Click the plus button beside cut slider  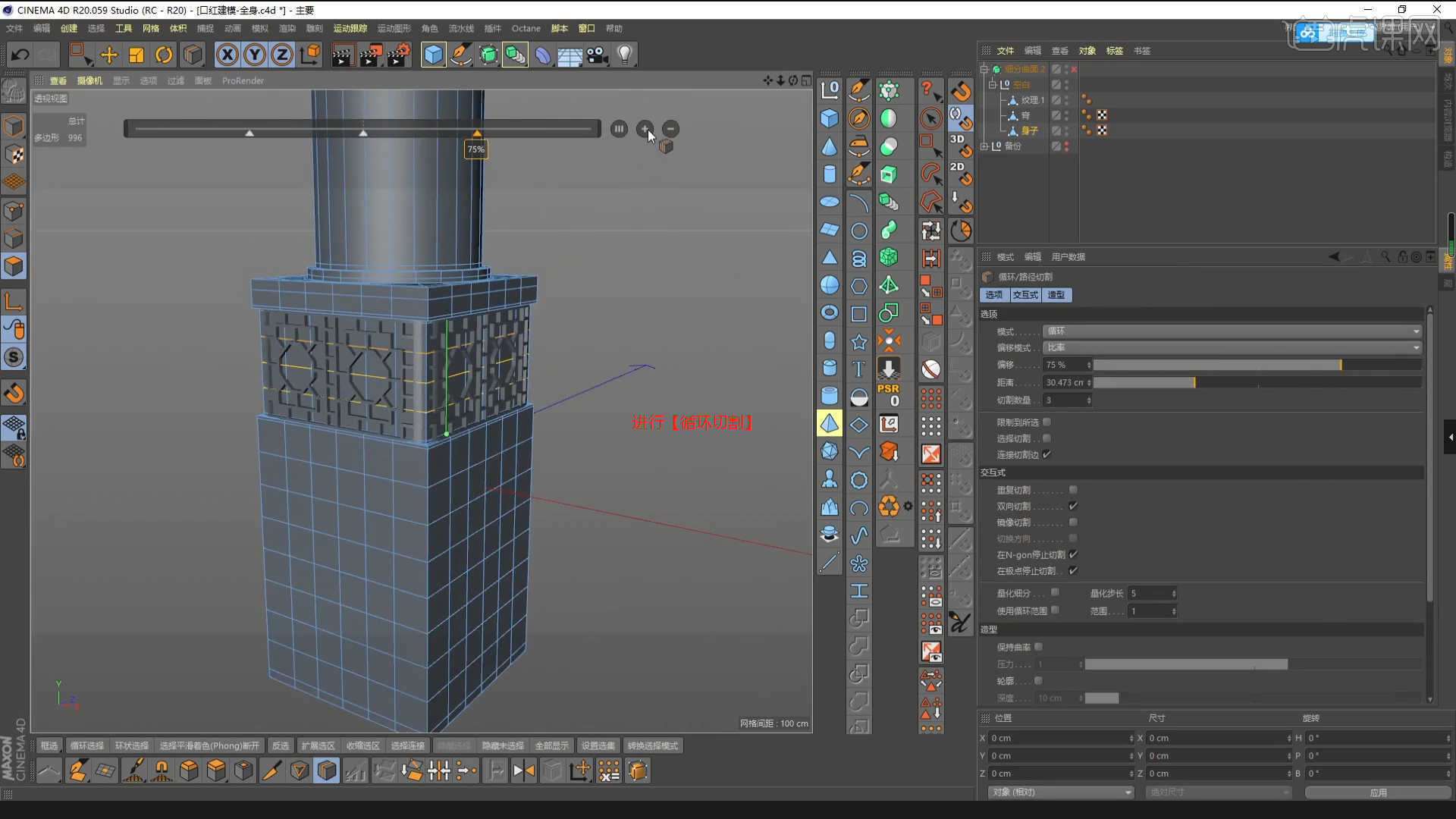pyautogui.click(x=645, y=129)
